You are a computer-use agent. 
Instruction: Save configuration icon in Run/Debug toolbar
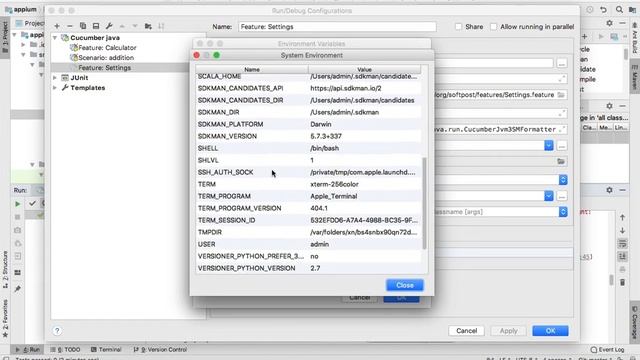point(96,26)
